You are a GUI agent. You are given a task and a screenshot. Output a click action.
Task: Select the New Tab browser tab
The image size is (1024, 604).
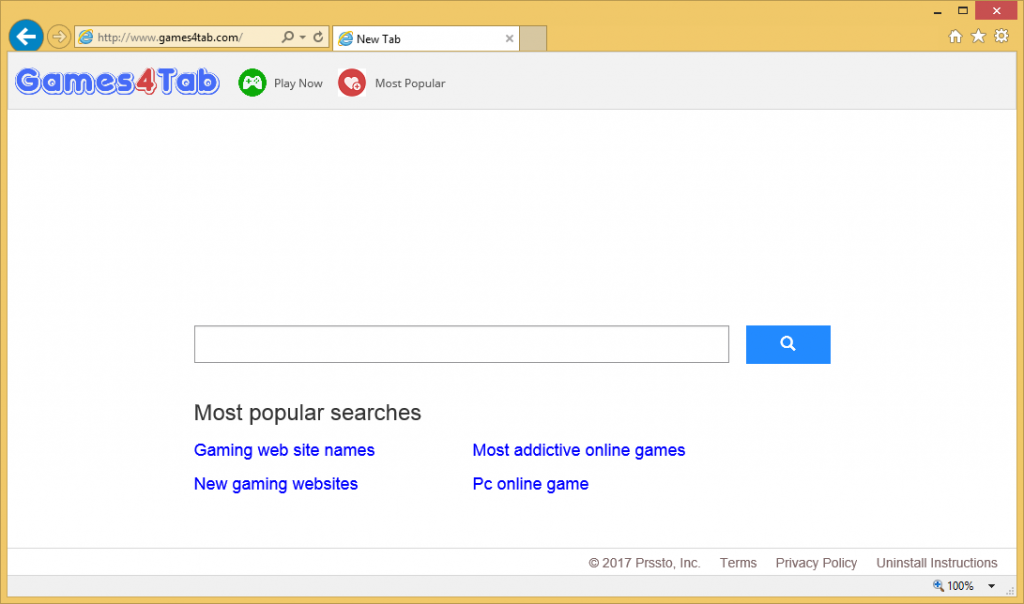click(426, 39)
